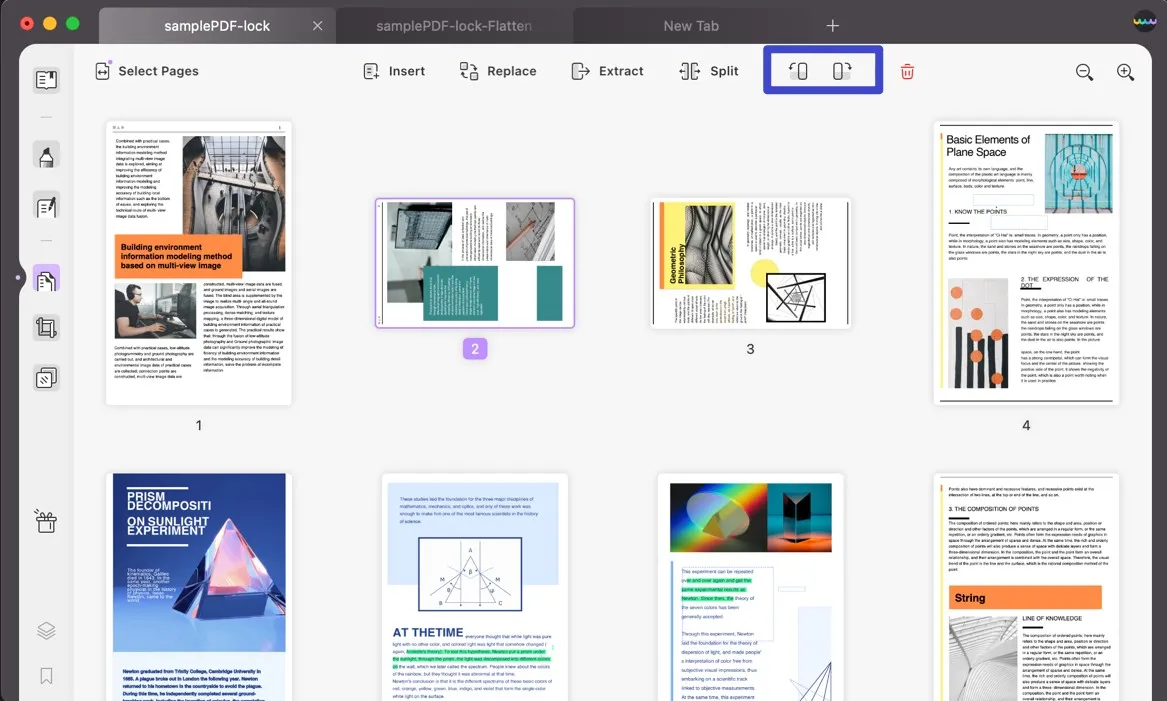Viewport: 1167px width, 701px height.
Task: Rotate selected page clockwise
Action: pyautogui.click(x=842, y=71)
